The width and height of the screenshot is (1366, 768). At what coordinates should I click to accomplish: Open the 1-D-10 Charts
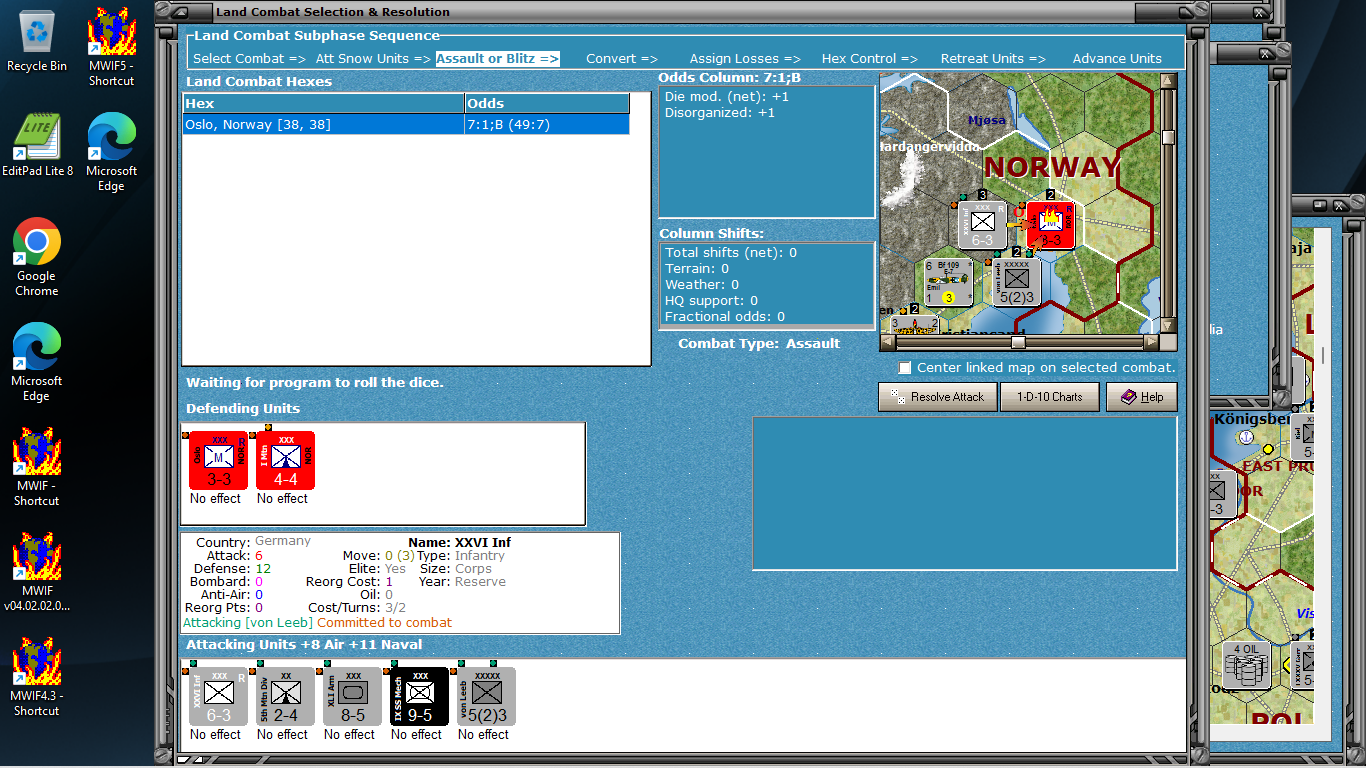[1050, 397]
